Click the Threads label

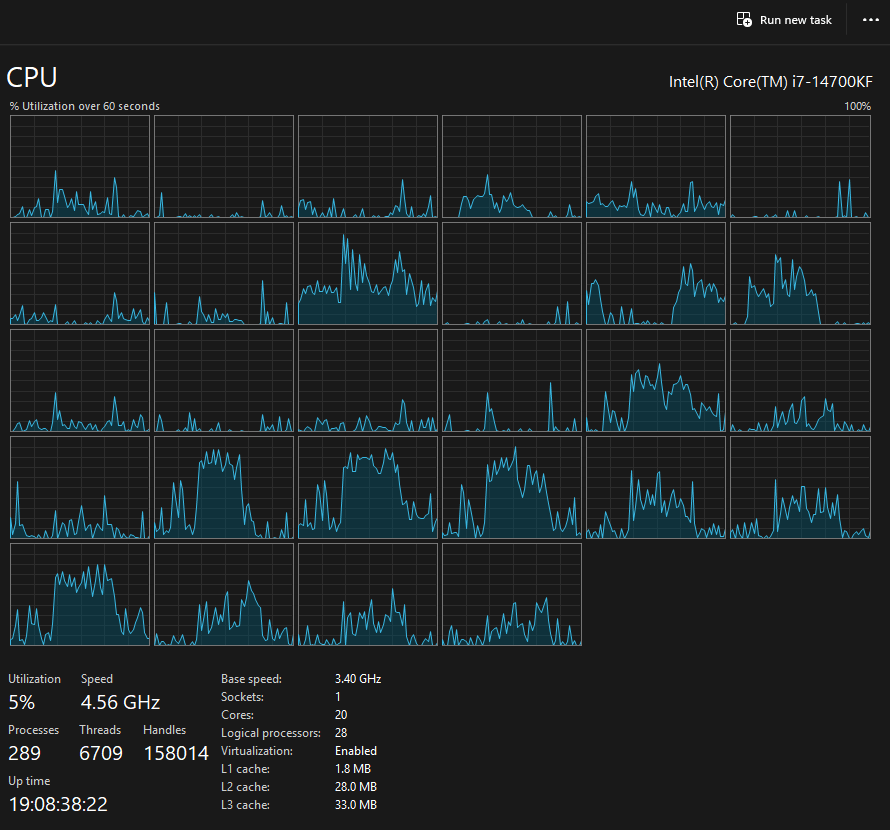(100, 730)
